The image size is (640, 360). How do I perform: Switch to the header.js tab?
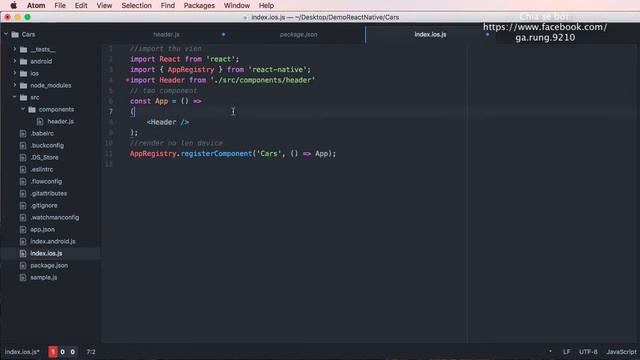[167, 35]
